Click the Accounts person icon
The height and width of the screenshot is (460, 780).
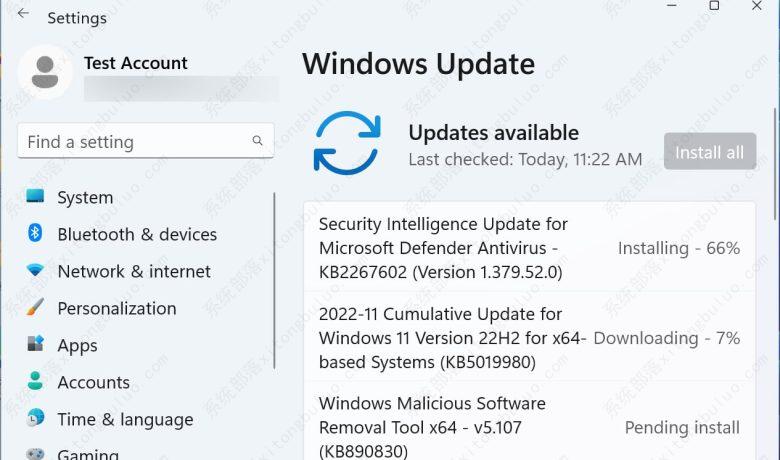[x=36, y=382]
